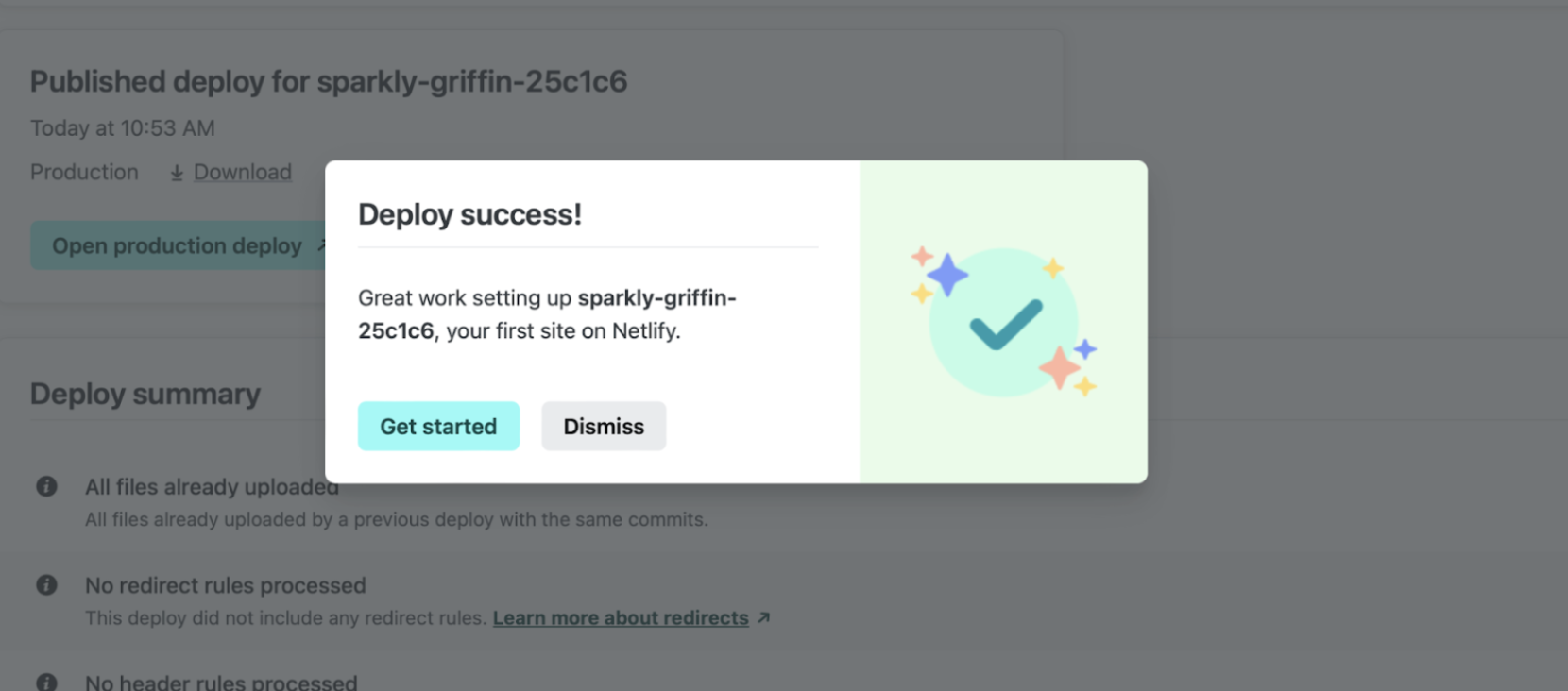Click the Deploy success! heading
1568x691 pixels.
click(469, 214)
